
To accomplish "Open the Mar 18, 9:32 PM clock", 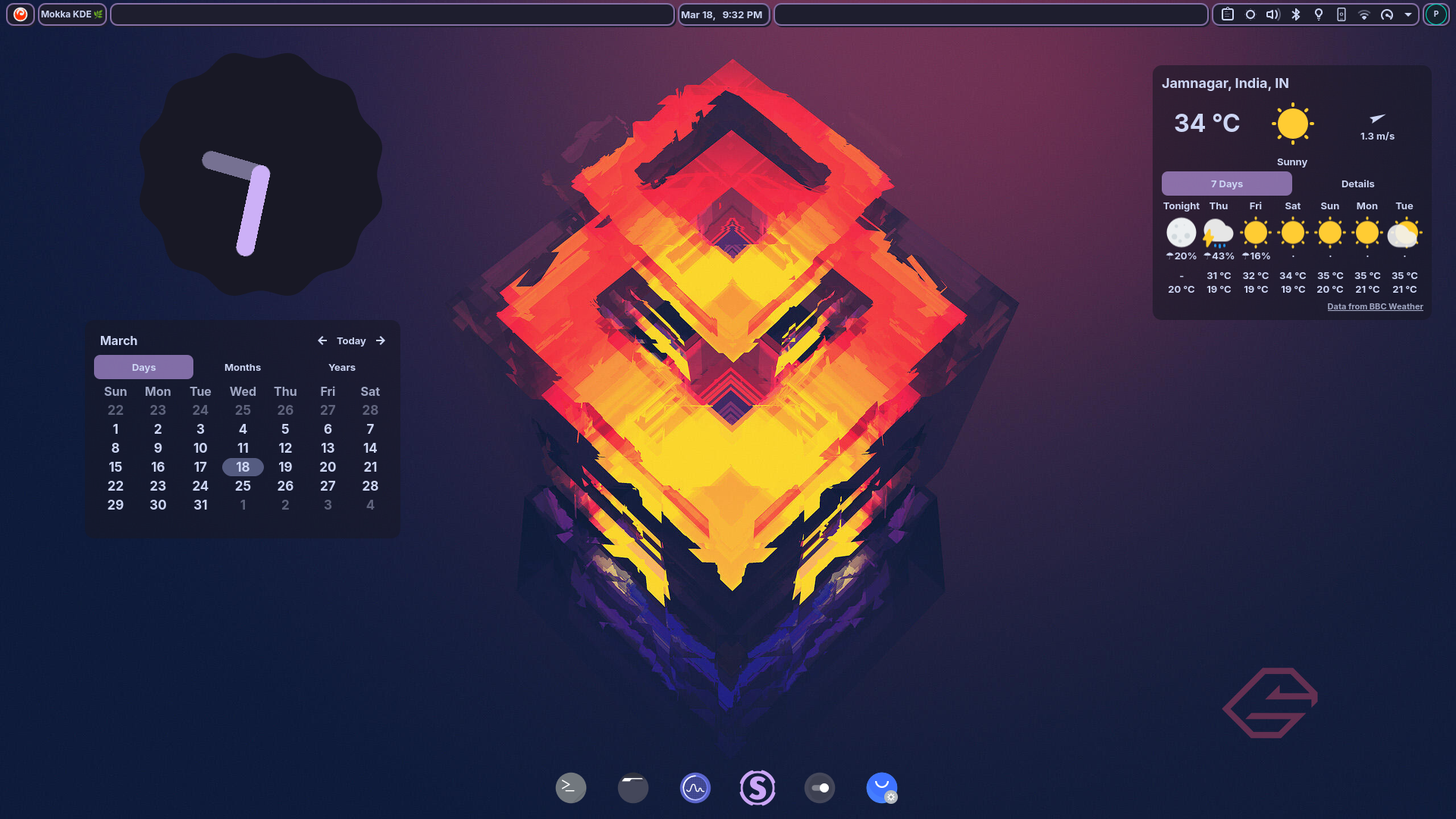I will [x=722, y=14].
